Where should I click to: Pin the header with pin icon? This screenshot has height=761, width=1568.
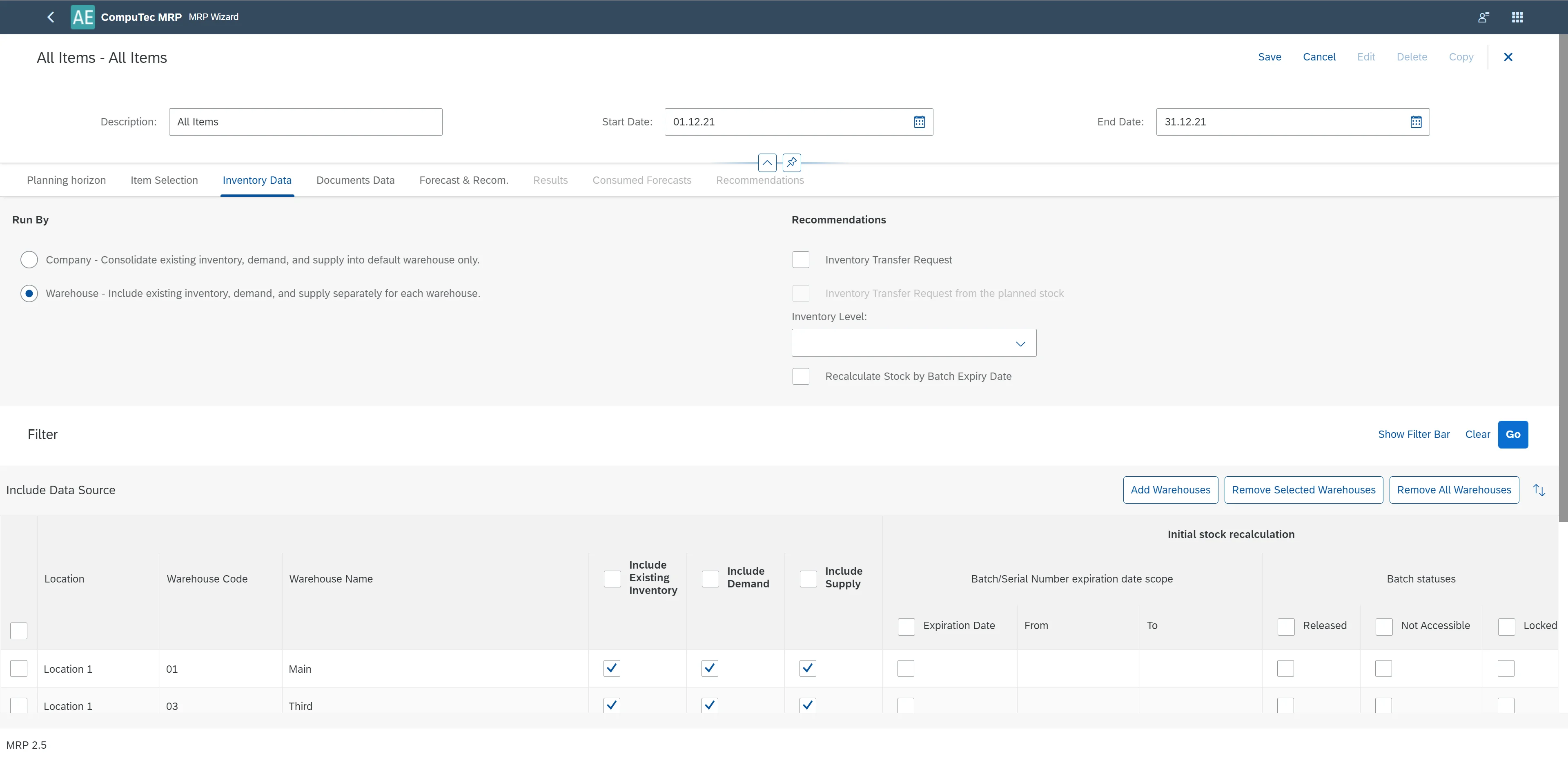point(791,163)
